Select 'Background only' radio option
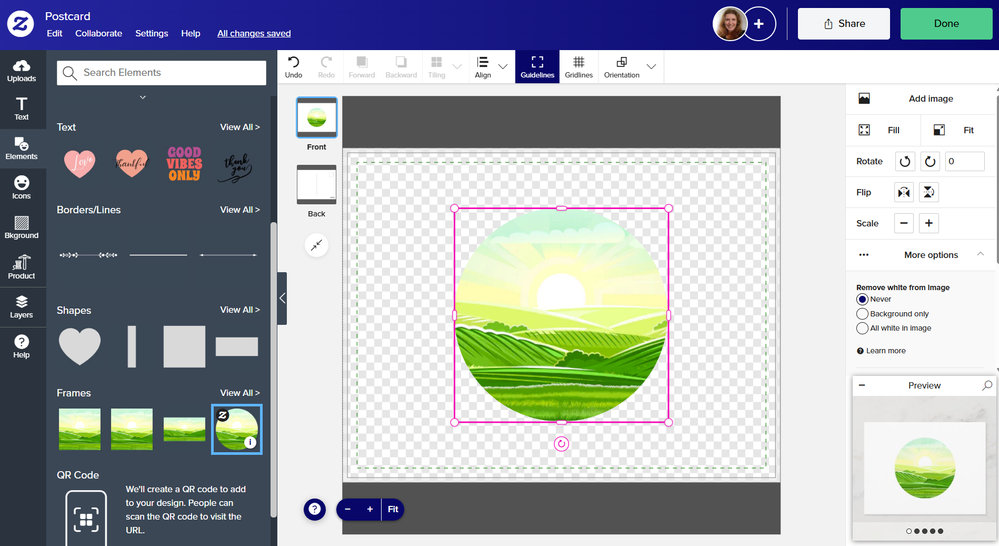999x546 pixels. (x=863, y=314)
